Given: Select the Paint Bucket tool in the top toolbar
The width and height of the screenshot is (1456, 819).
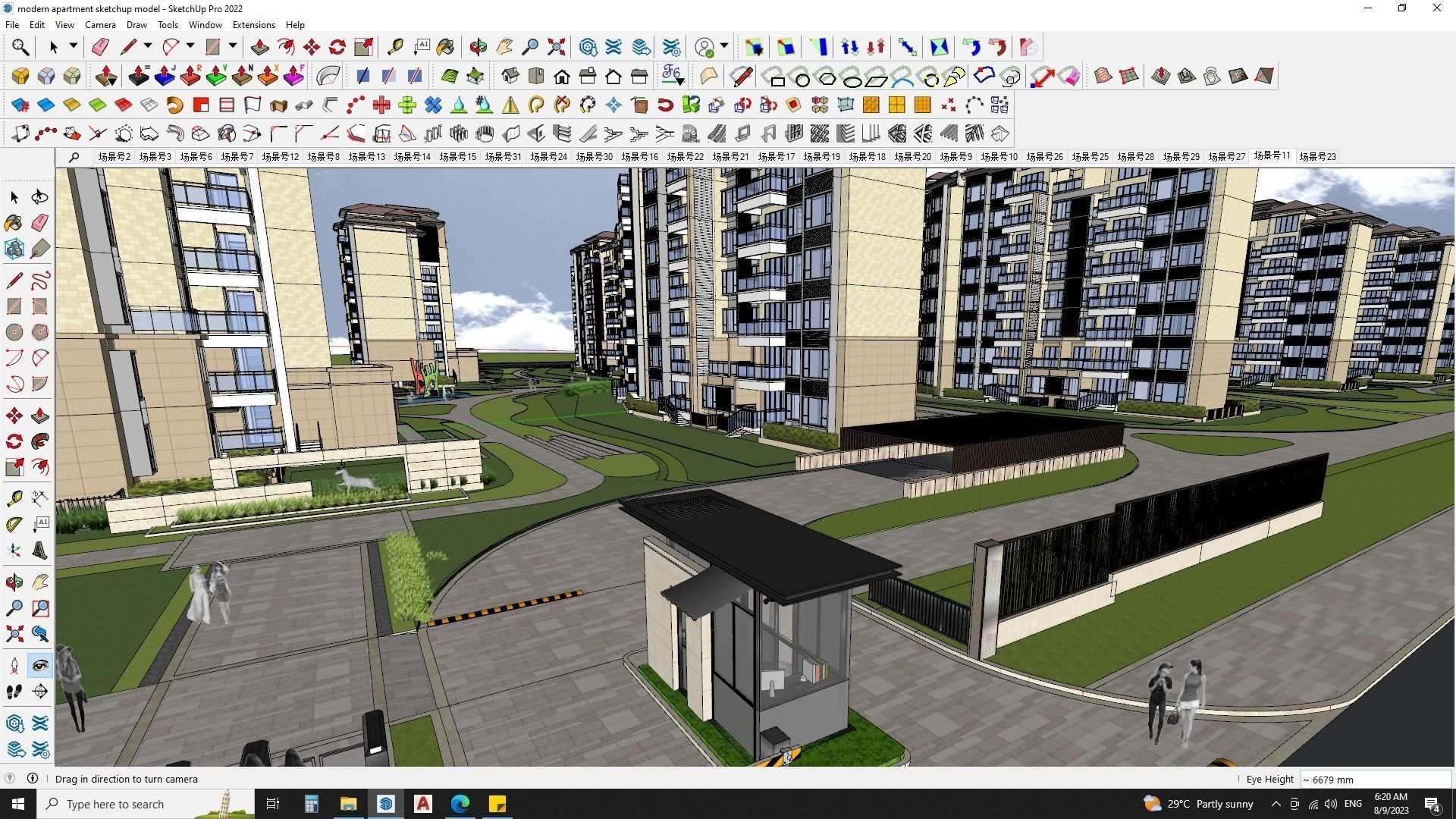Looking at the screenshot, I should 445,47.
